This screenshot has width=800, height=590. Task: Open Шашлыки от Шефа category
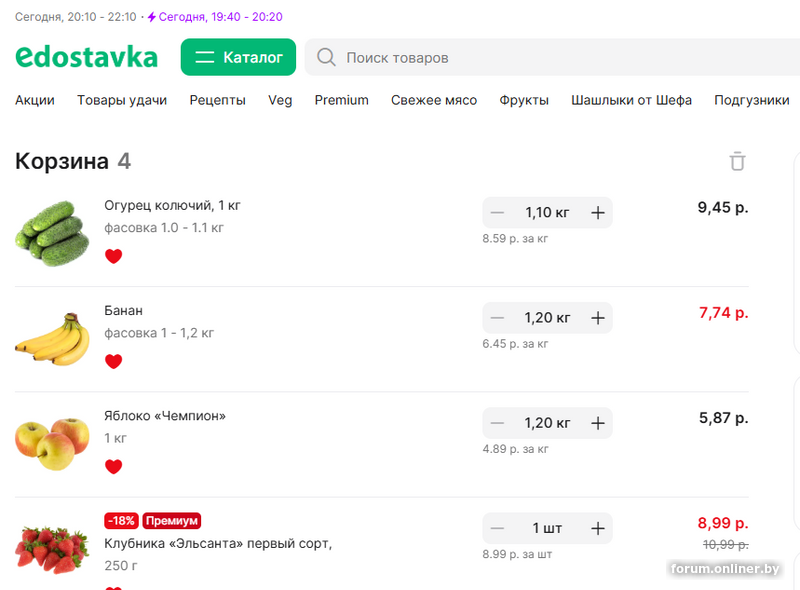[631, 100]
